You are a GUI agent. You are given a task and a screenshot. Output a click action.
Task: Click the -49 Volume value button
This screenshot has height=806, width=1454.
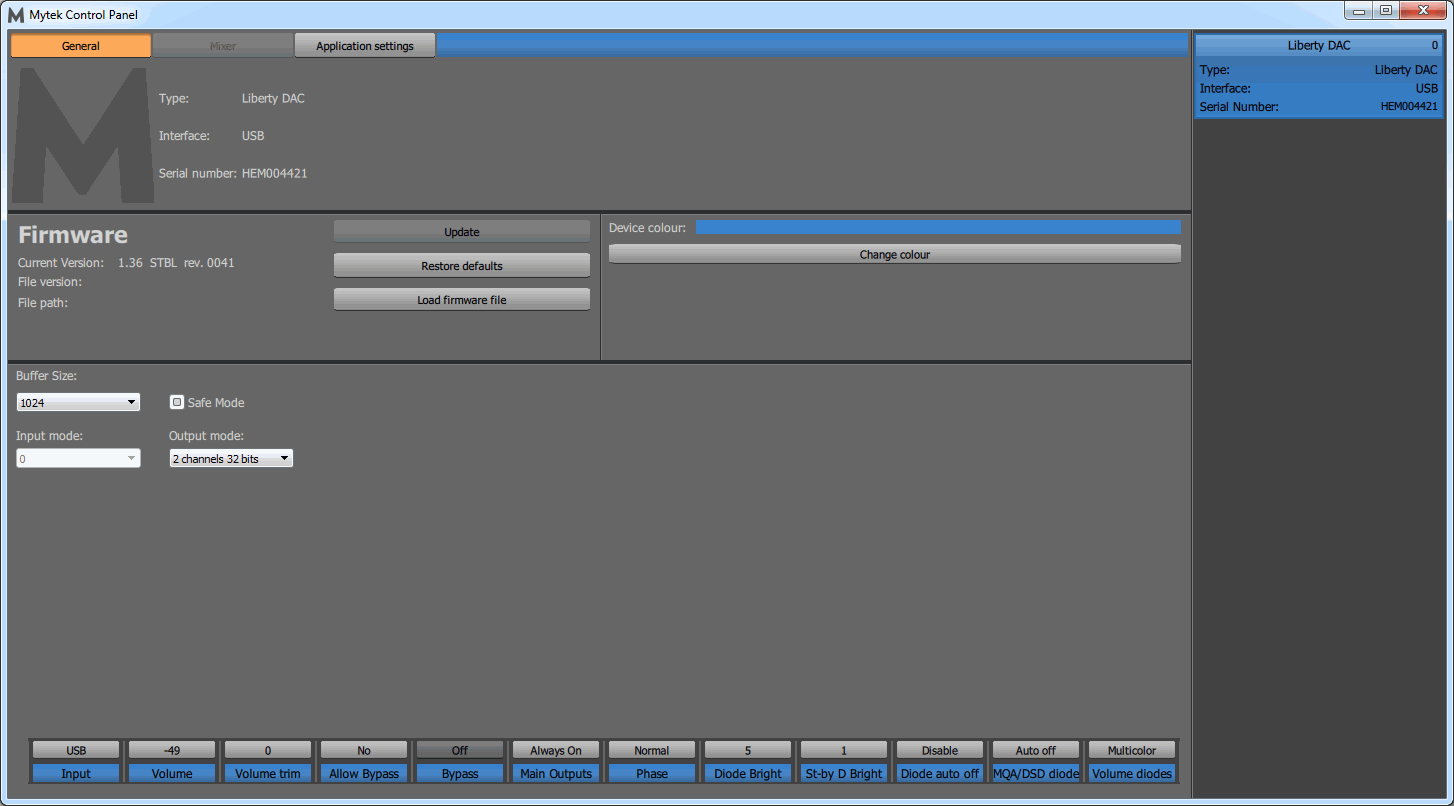coord(172,750)
